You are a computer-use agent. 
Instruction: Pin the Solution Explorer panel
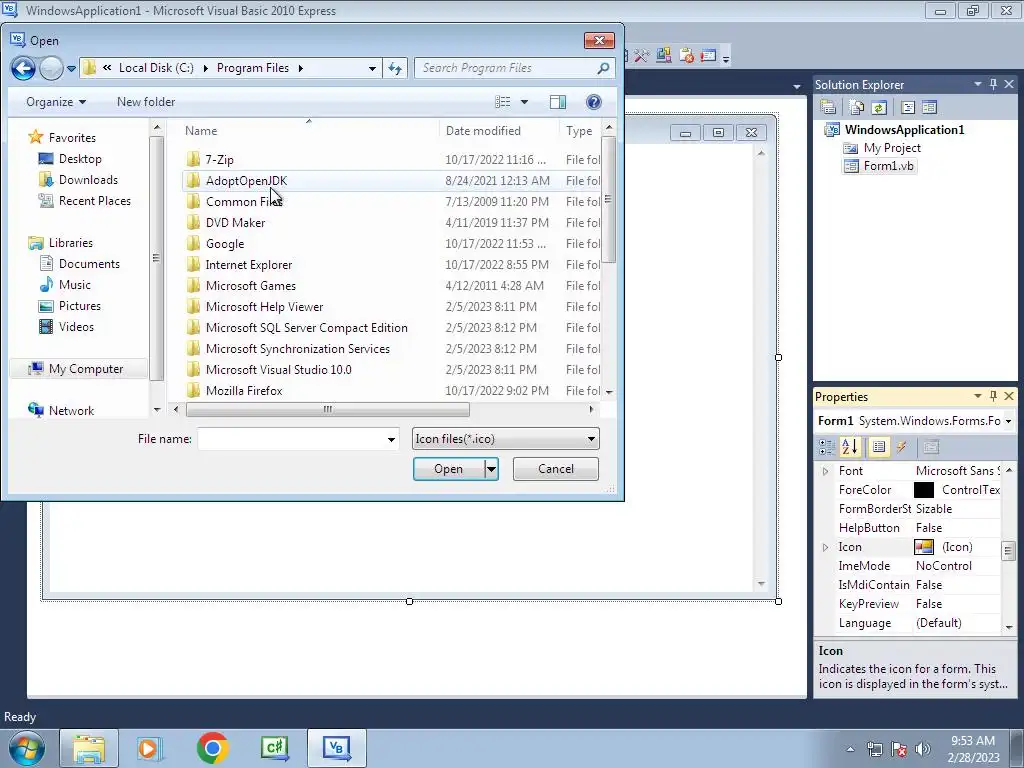(x=993, y=84)
